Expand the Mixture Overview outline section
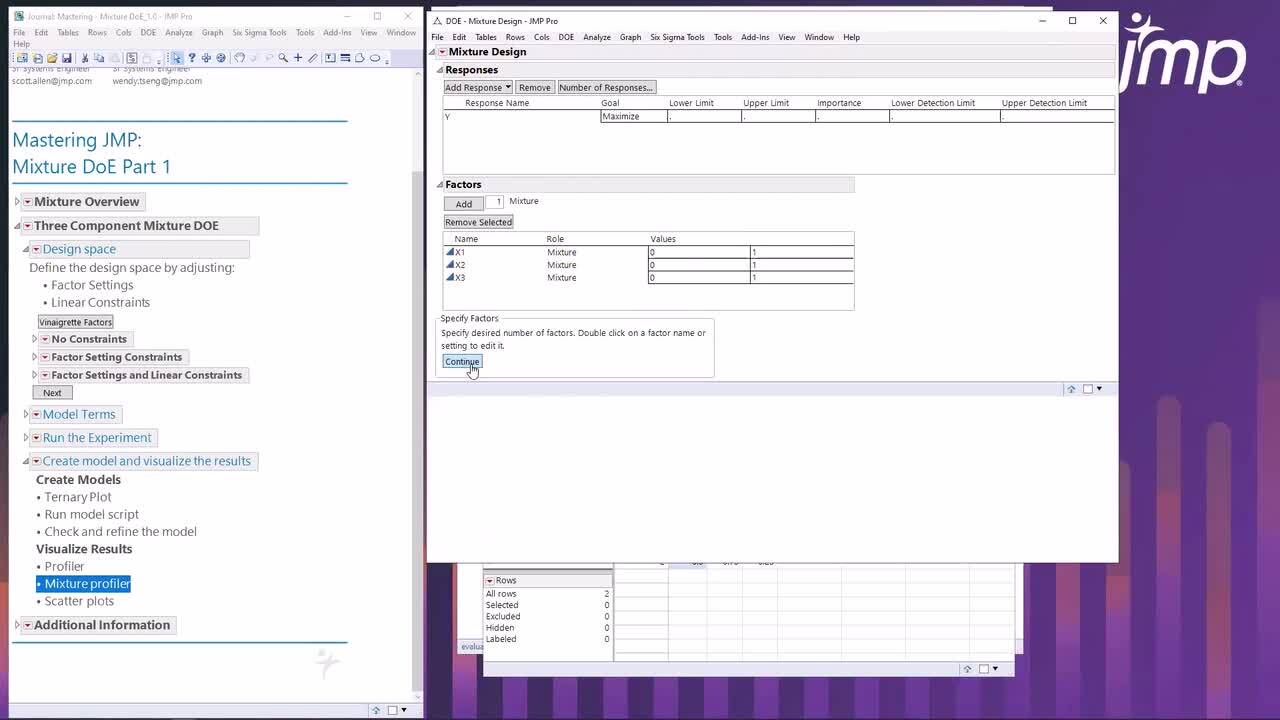The height and width of the screenshot is (720, 1280). coord(17,201)
